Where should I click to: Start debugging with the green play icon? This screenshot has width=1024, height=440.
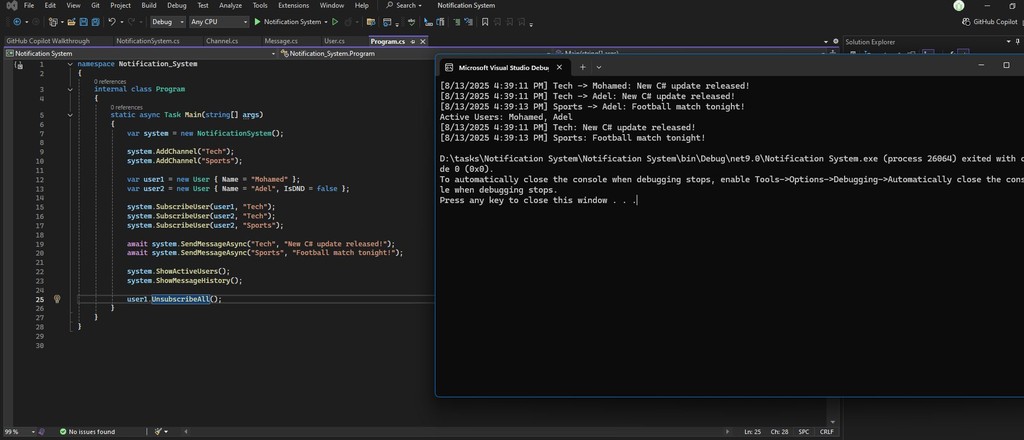(257, 21)
